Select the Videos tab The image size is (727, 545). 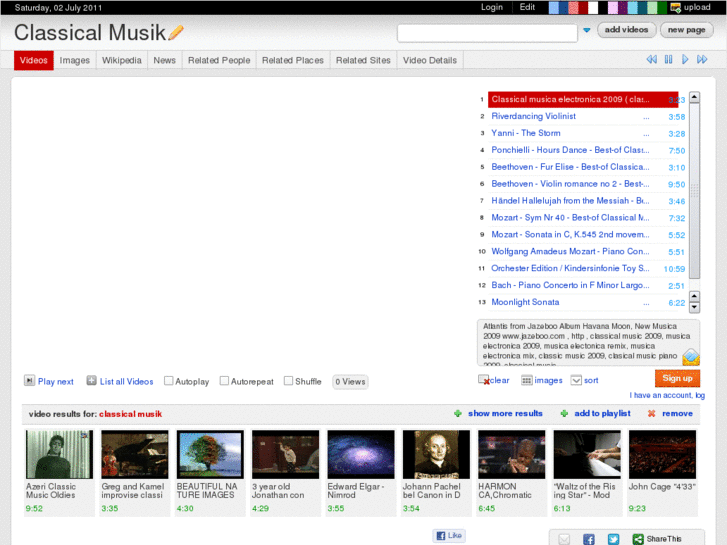coord(33,60)
